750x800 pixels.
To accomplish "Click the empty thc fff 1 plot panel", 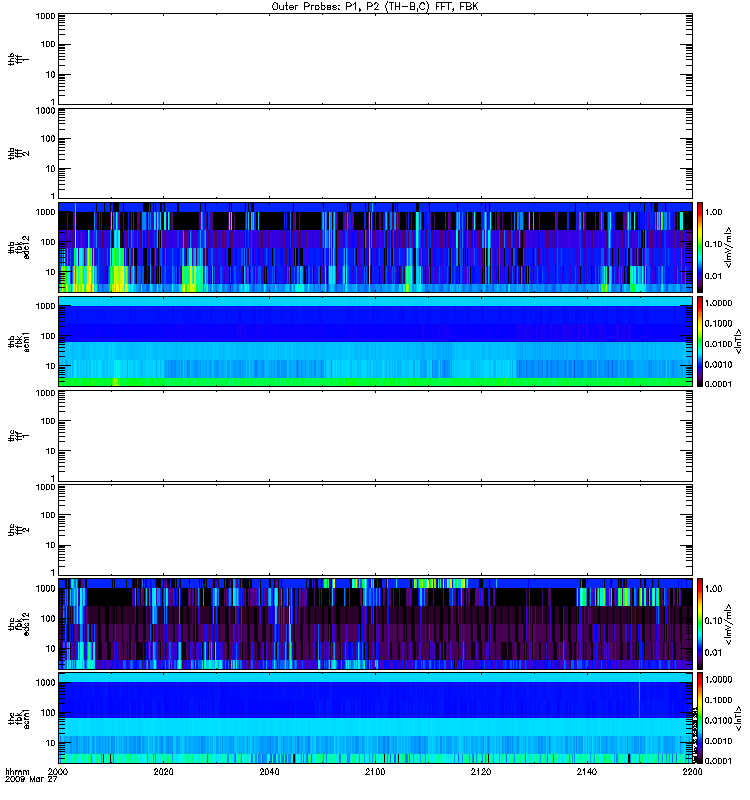I will pos(376,436).
